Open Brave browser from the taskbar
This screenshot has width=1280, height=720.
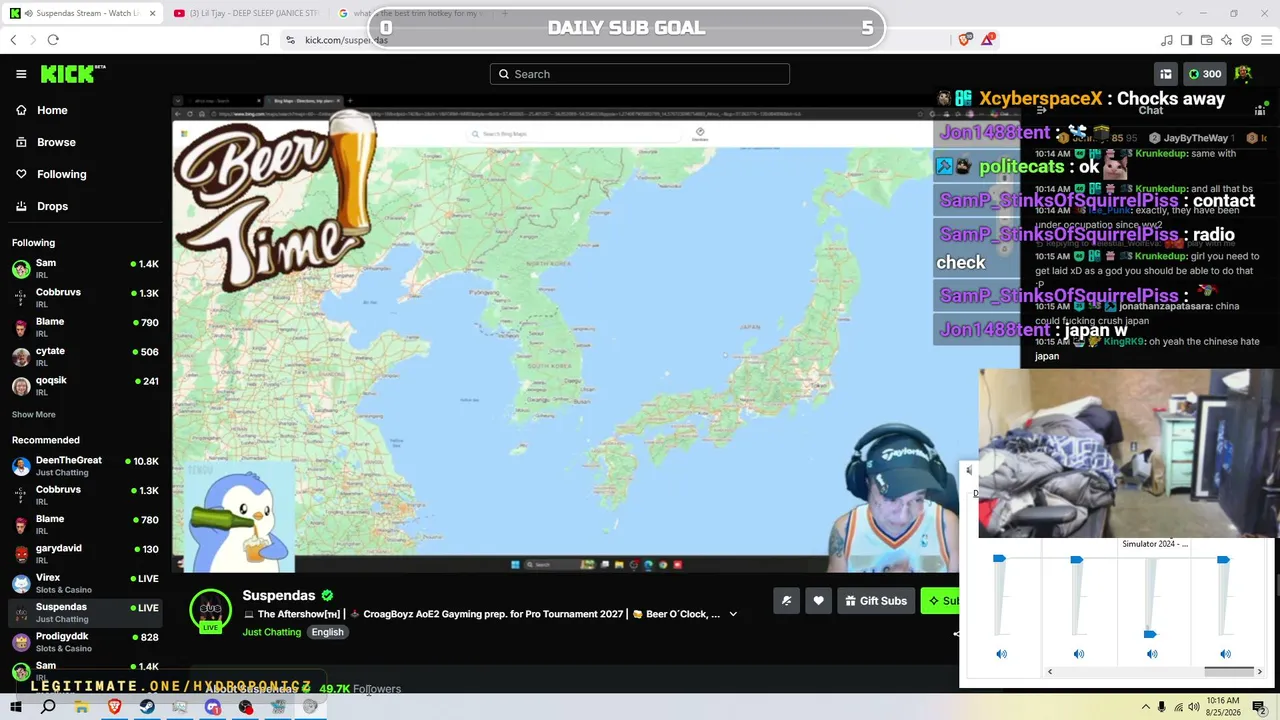coord(114,707)
